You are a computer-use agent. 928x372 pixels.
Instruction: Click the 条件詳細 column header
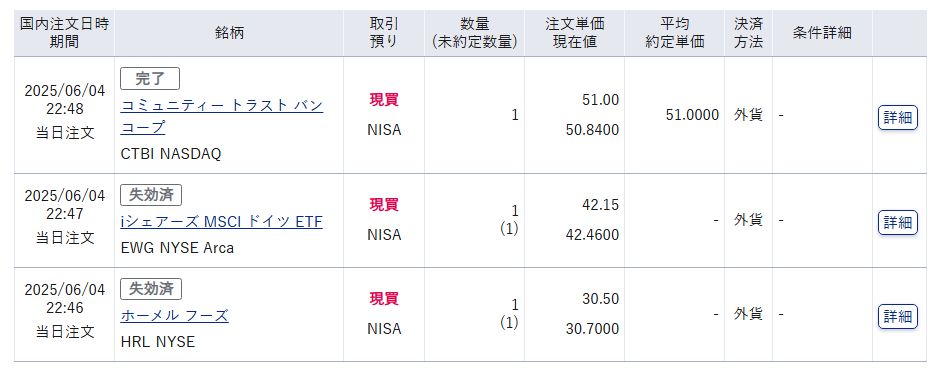pos(822,33)
